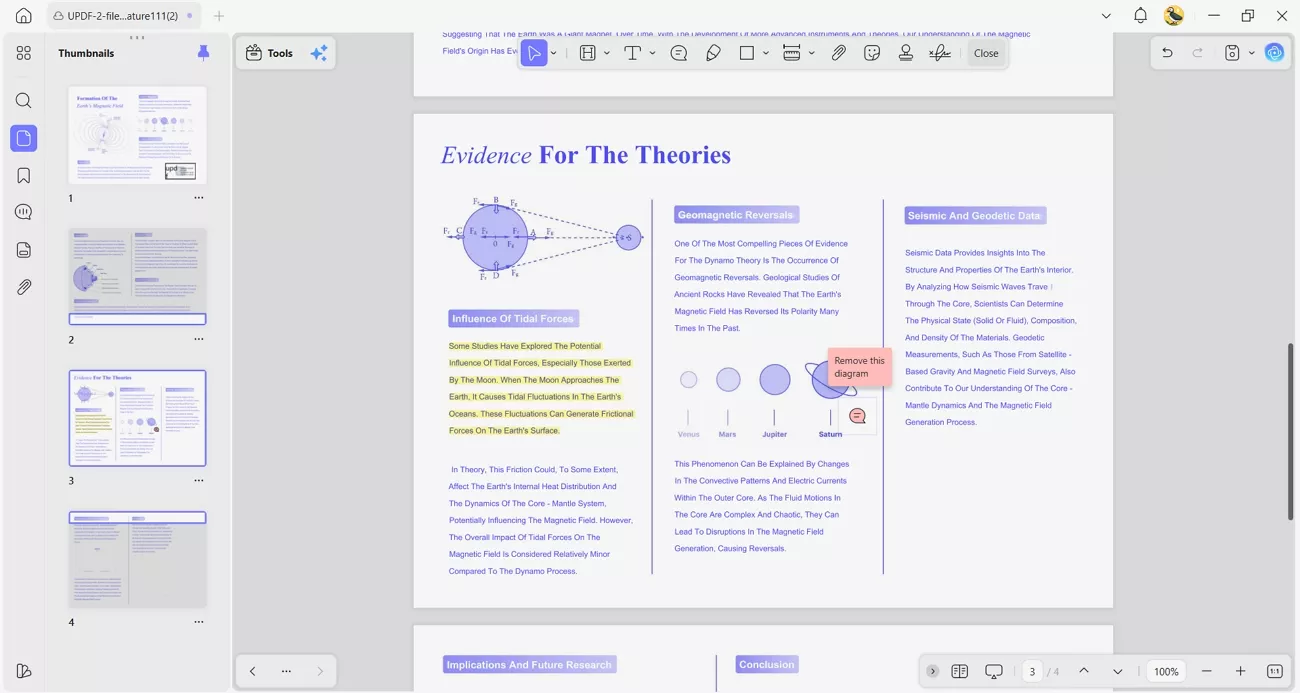Select the Text annotation tool
Screen dimensions: 1300x693
pyautogui.click(x=633, y=52)
